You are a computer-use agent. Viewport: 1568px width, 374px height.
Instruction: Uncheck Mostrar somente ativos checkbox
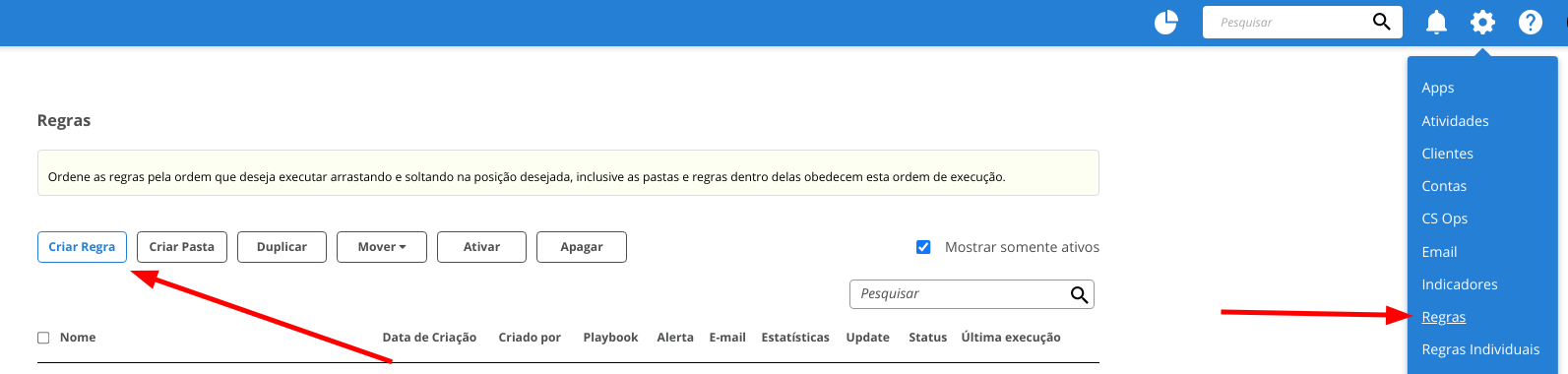pyautogui.click(x=923, y=247)
